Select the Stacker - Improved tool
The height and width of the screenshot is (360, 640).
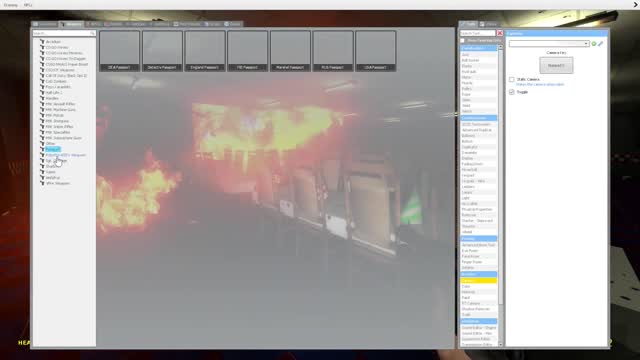point(479,221)
